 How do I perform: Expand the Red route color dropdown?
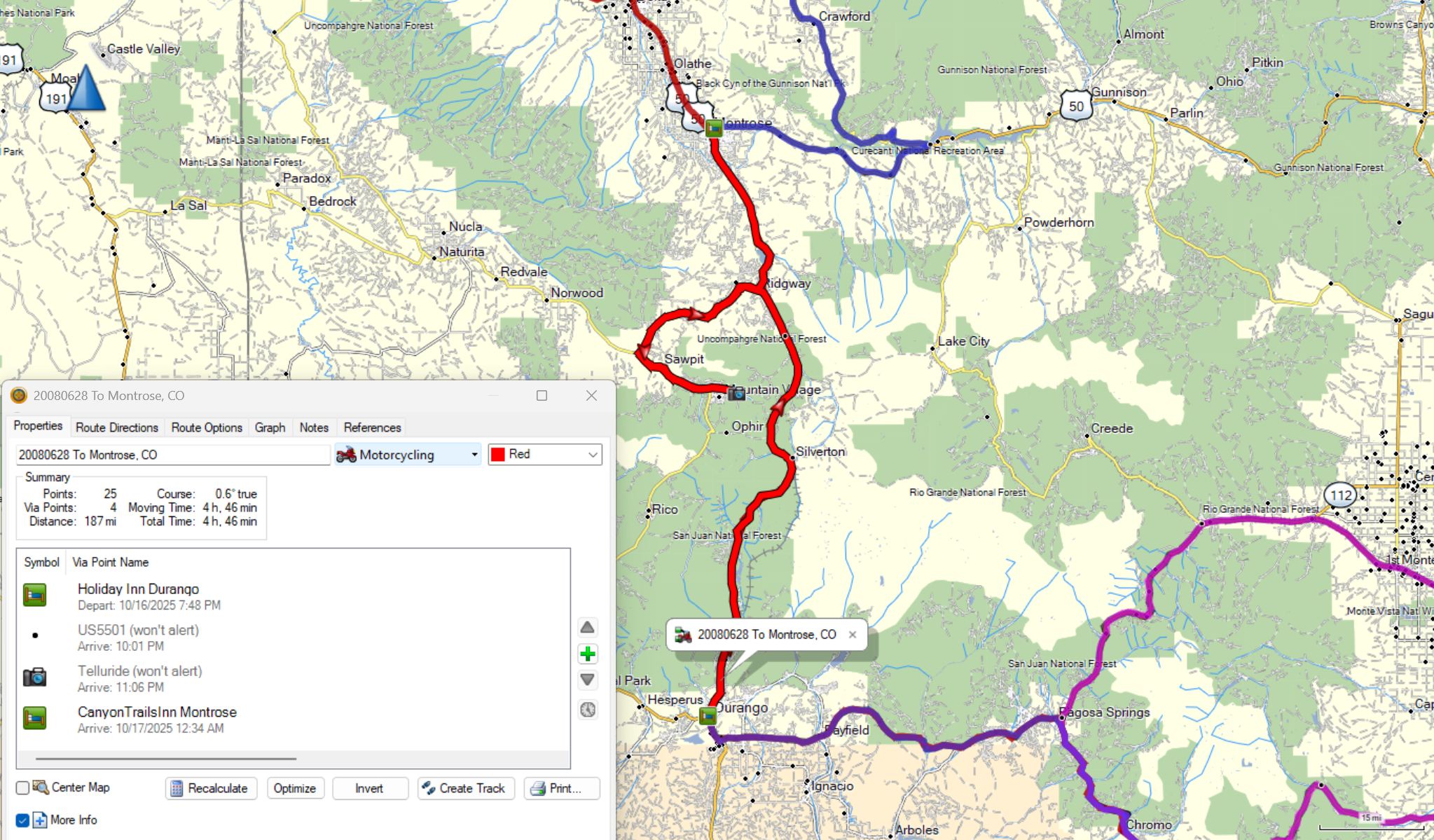coord(545,455)
